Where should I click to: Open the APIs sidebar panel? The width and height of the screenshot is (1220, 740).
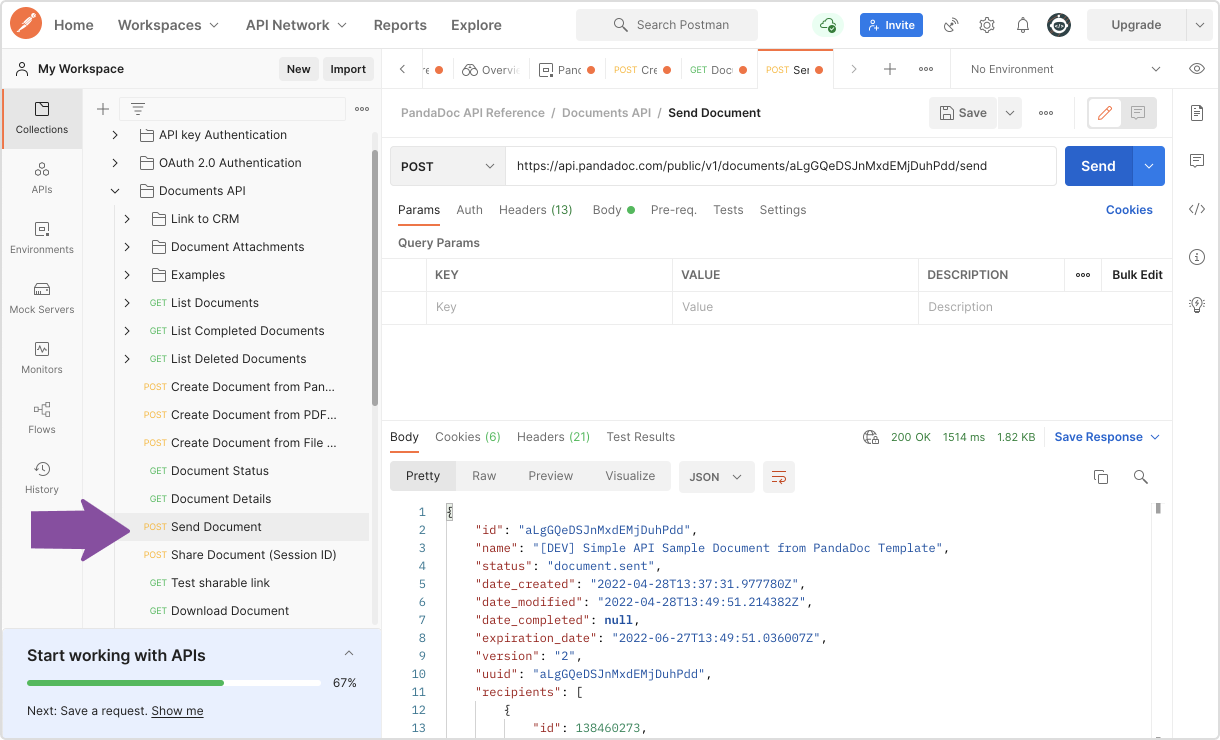coord(42,178)
